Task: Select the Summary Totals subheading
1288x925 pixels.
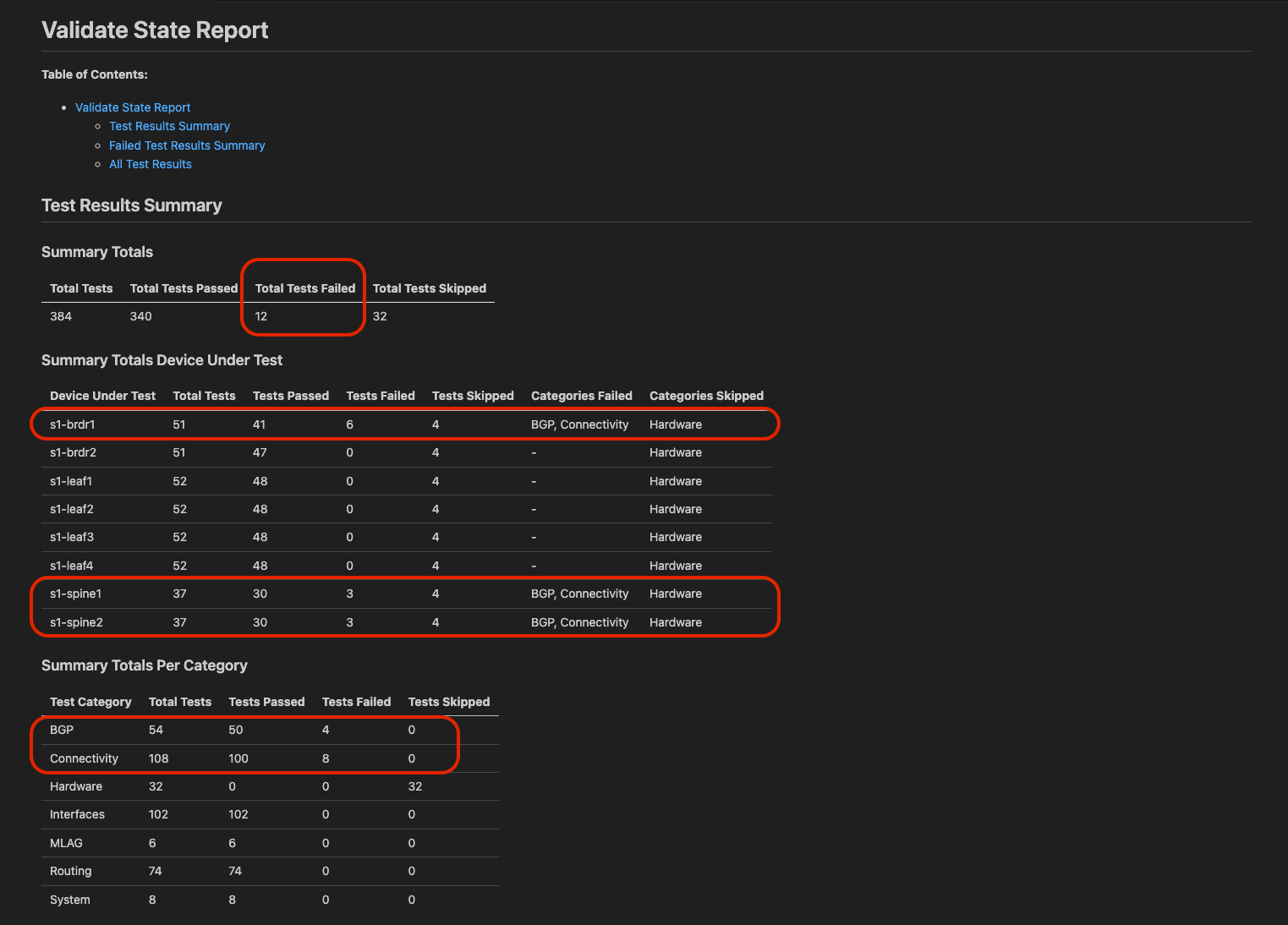Action: [97, 252]
